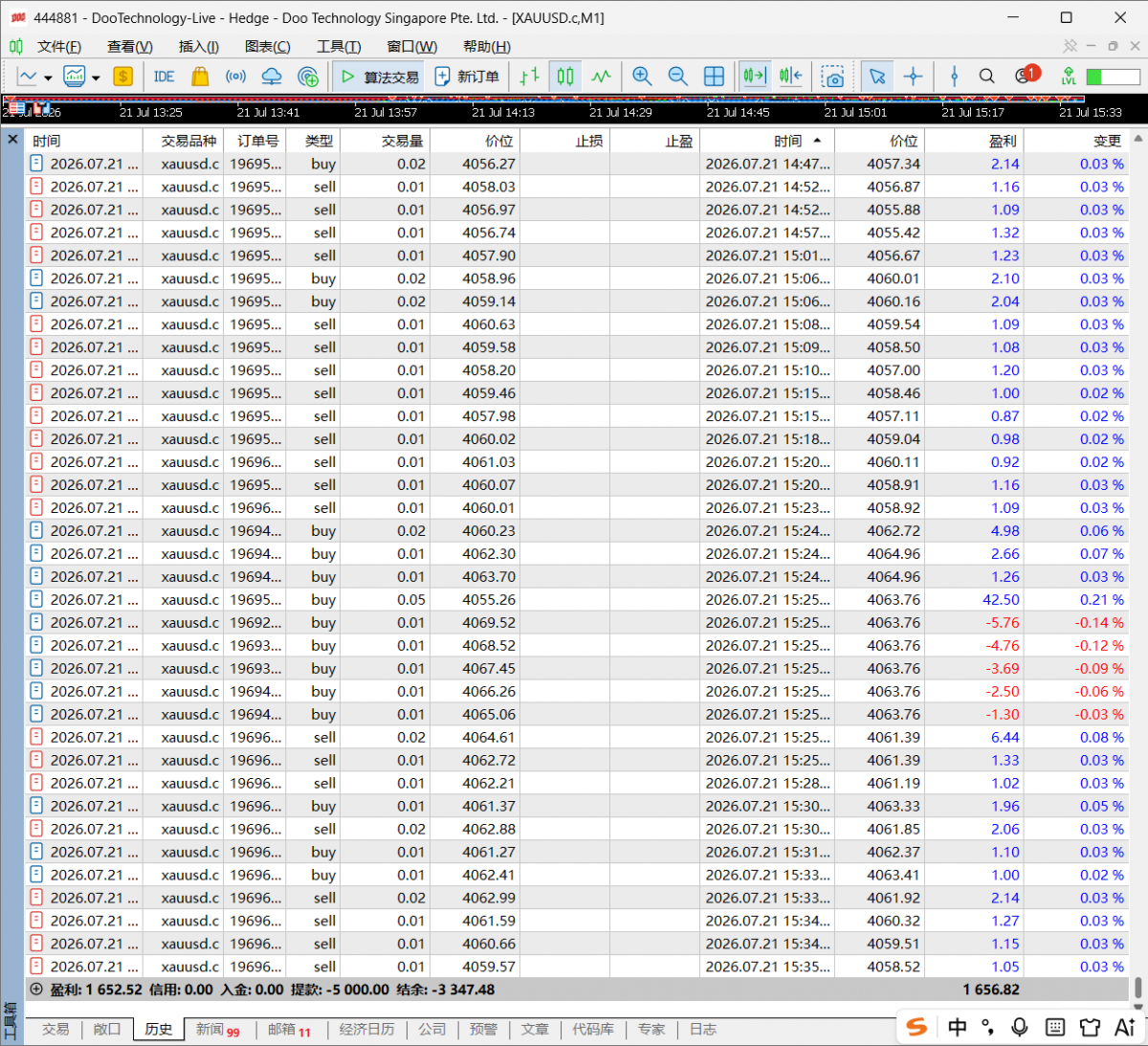The height and width of the screenshot is (1046, 1148).
Task: Toggle the 算法交易 algo trading button
Action: pos(379,77)
